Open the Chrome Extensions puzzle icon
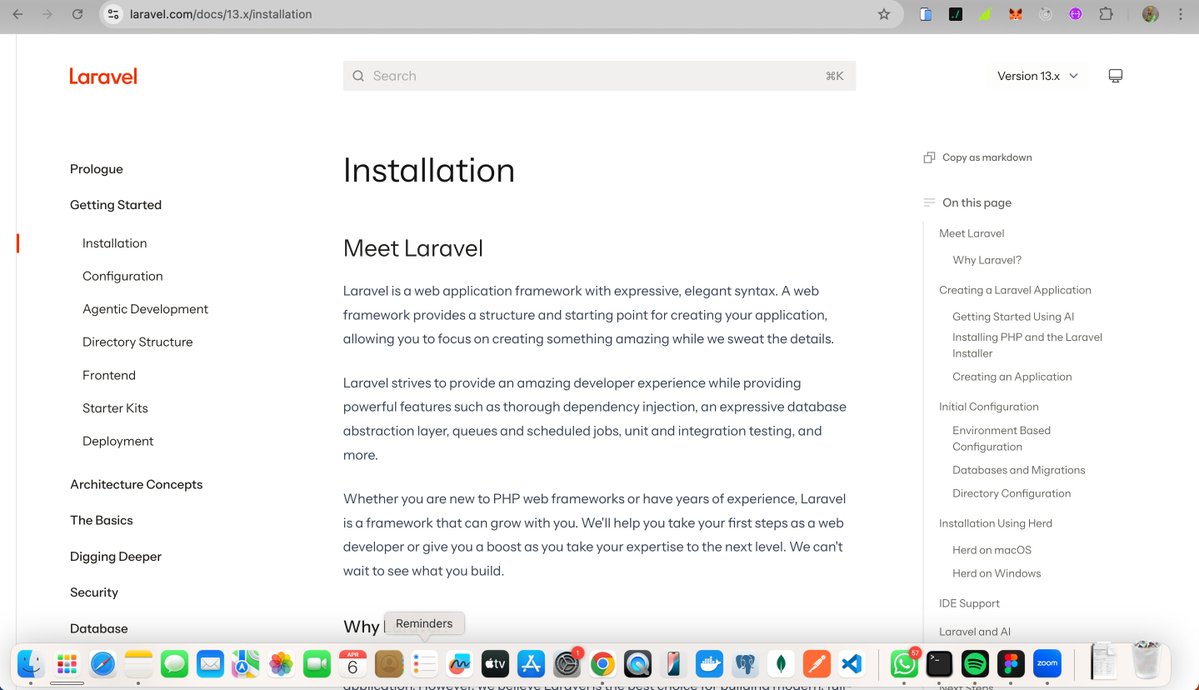The width and height of the screenshot is (1199, 690). click(1106, 14)
